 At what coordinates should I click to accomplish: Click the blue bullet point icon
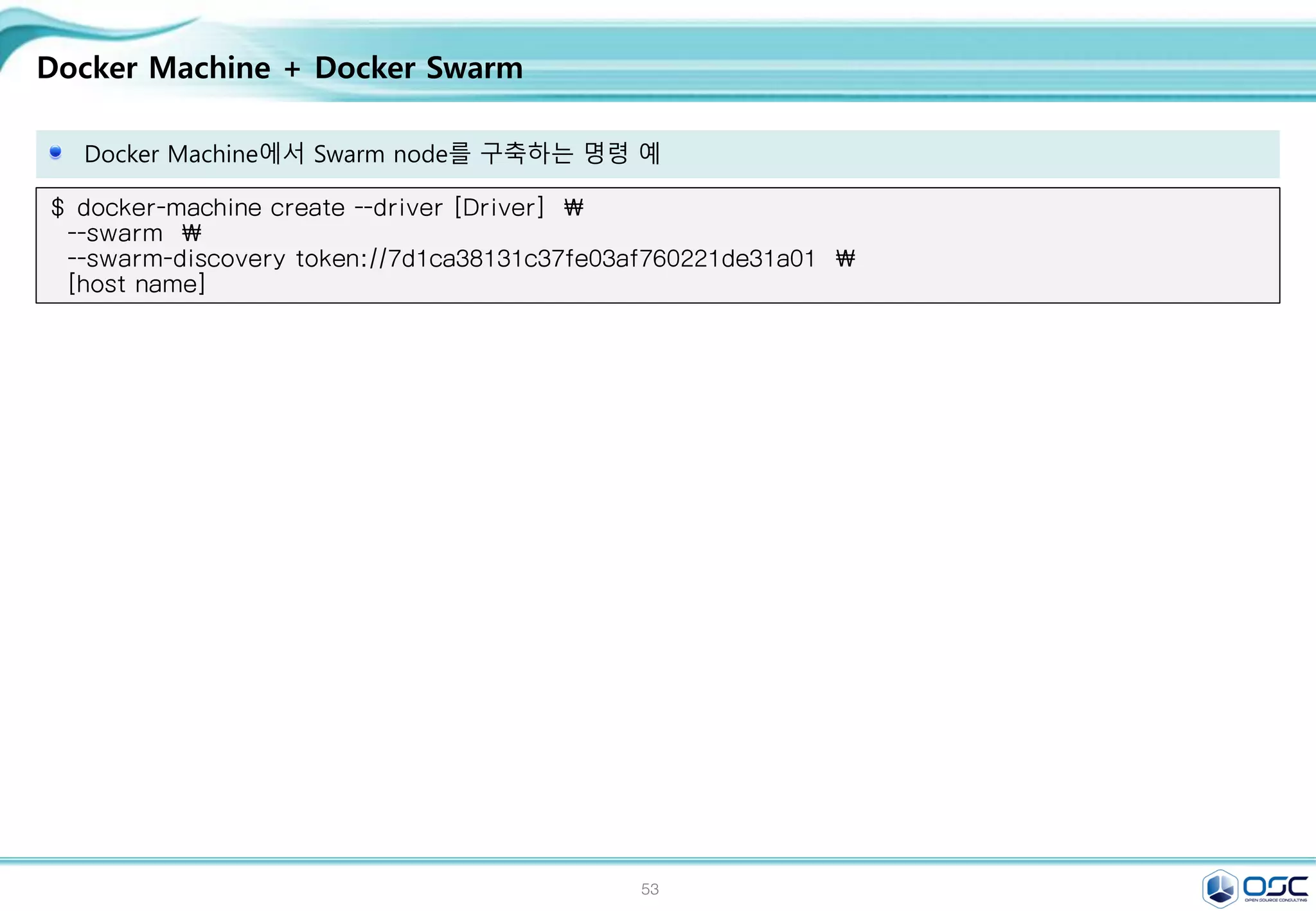tap(55, 152)
